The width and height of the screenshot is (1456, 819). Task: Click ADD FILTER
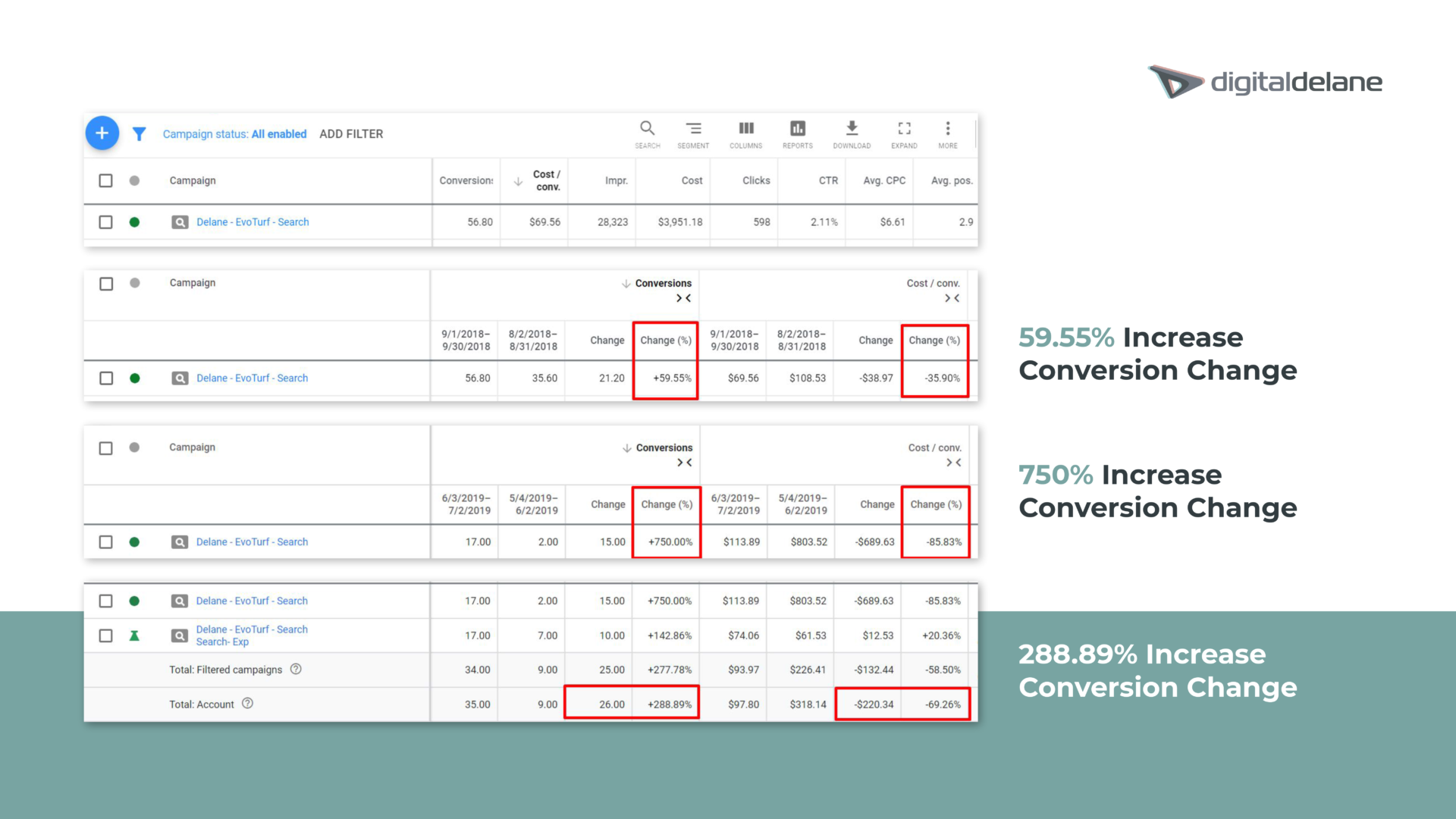(351, 134)
